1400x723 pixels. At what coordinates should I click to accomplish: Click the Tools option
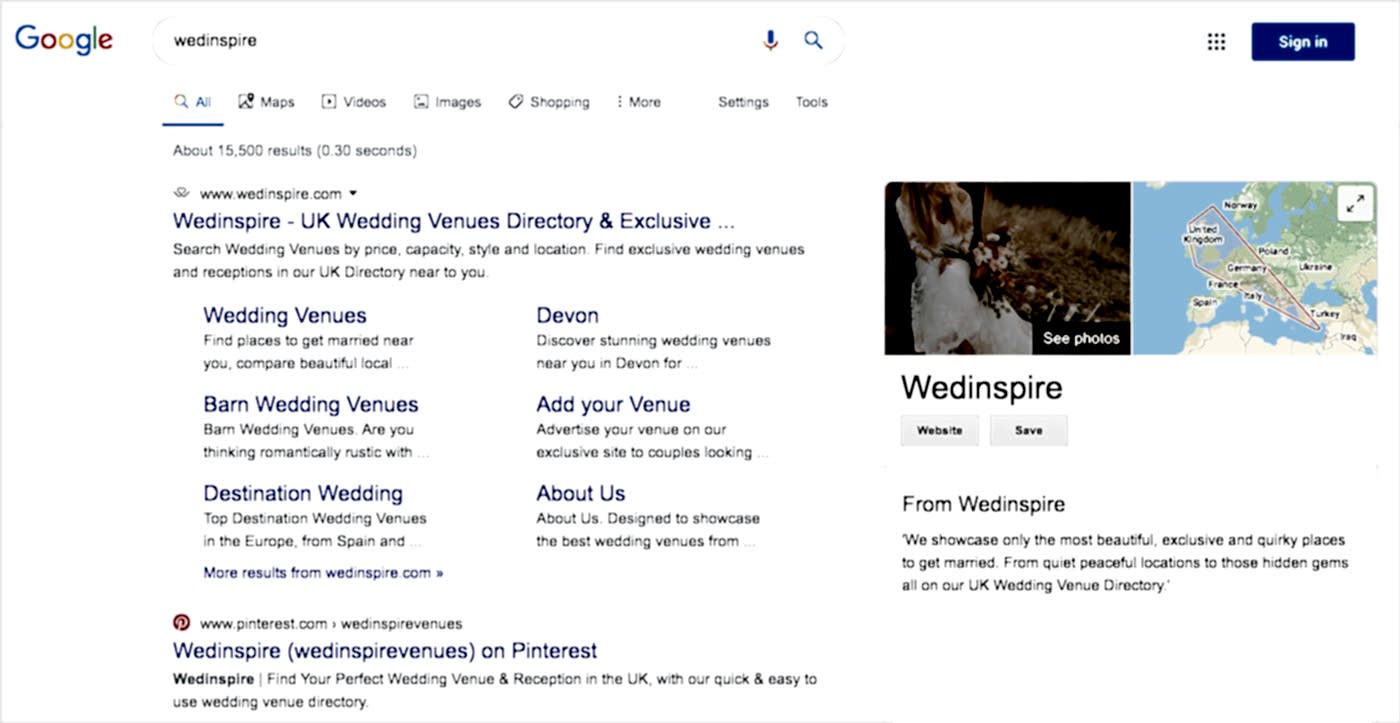pos(812,102)
